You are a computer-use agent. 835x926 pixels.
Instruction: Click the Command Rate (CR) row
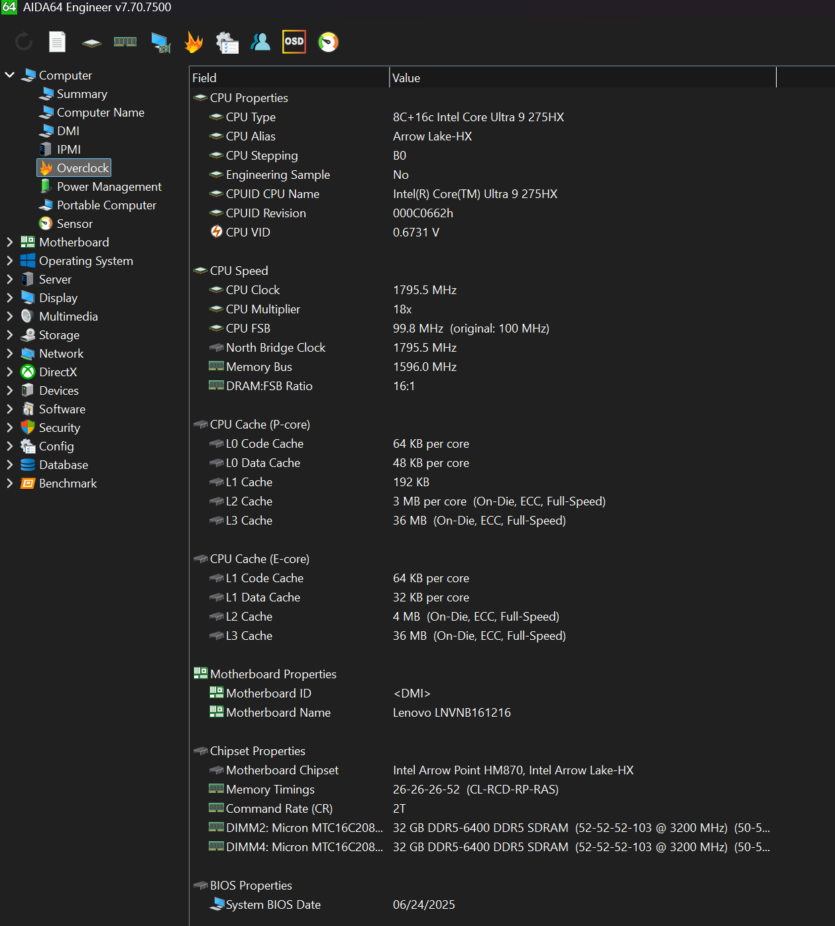(x=483, y=808)
